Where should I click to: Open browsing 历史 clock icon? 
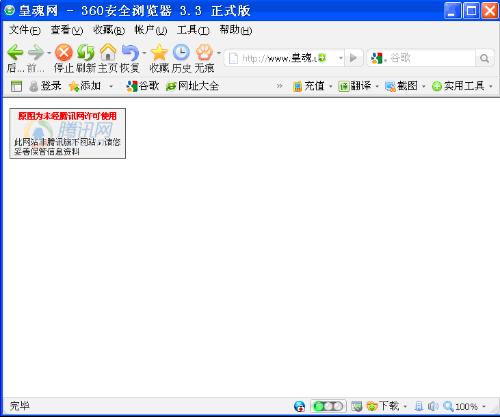181,53
